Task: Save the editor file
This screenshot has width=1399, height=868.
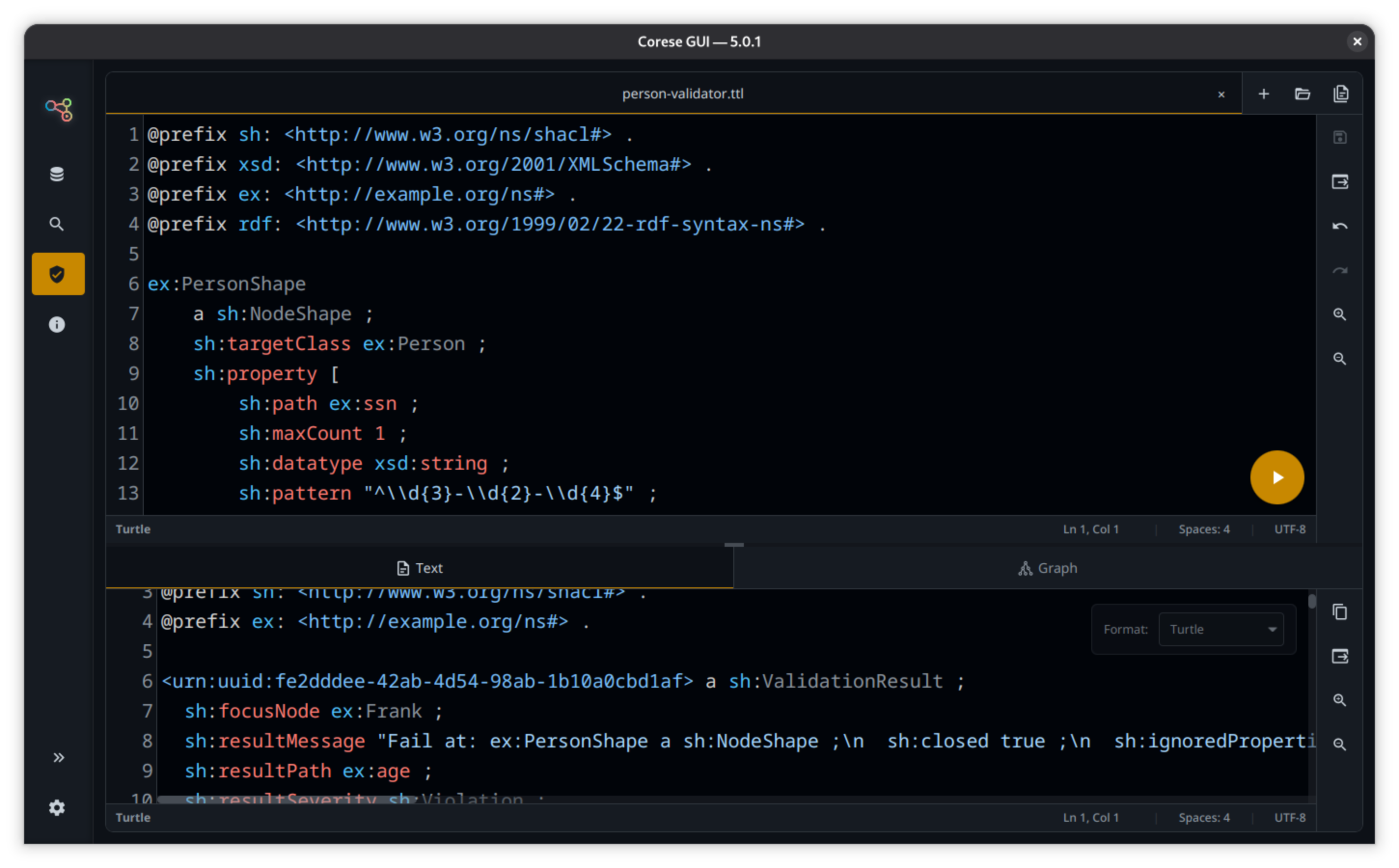Action: (1340, 138)
